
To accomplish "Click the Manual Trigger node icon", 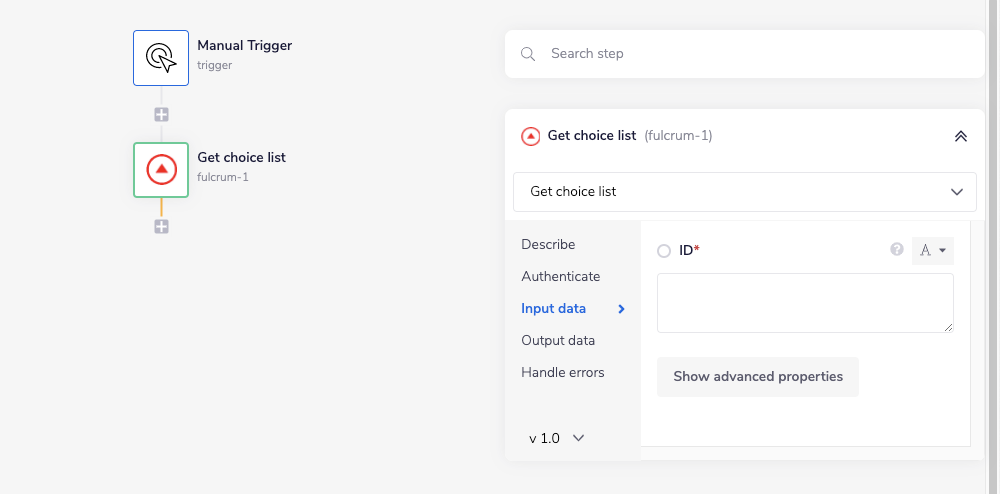I will (x=161, y=57).
